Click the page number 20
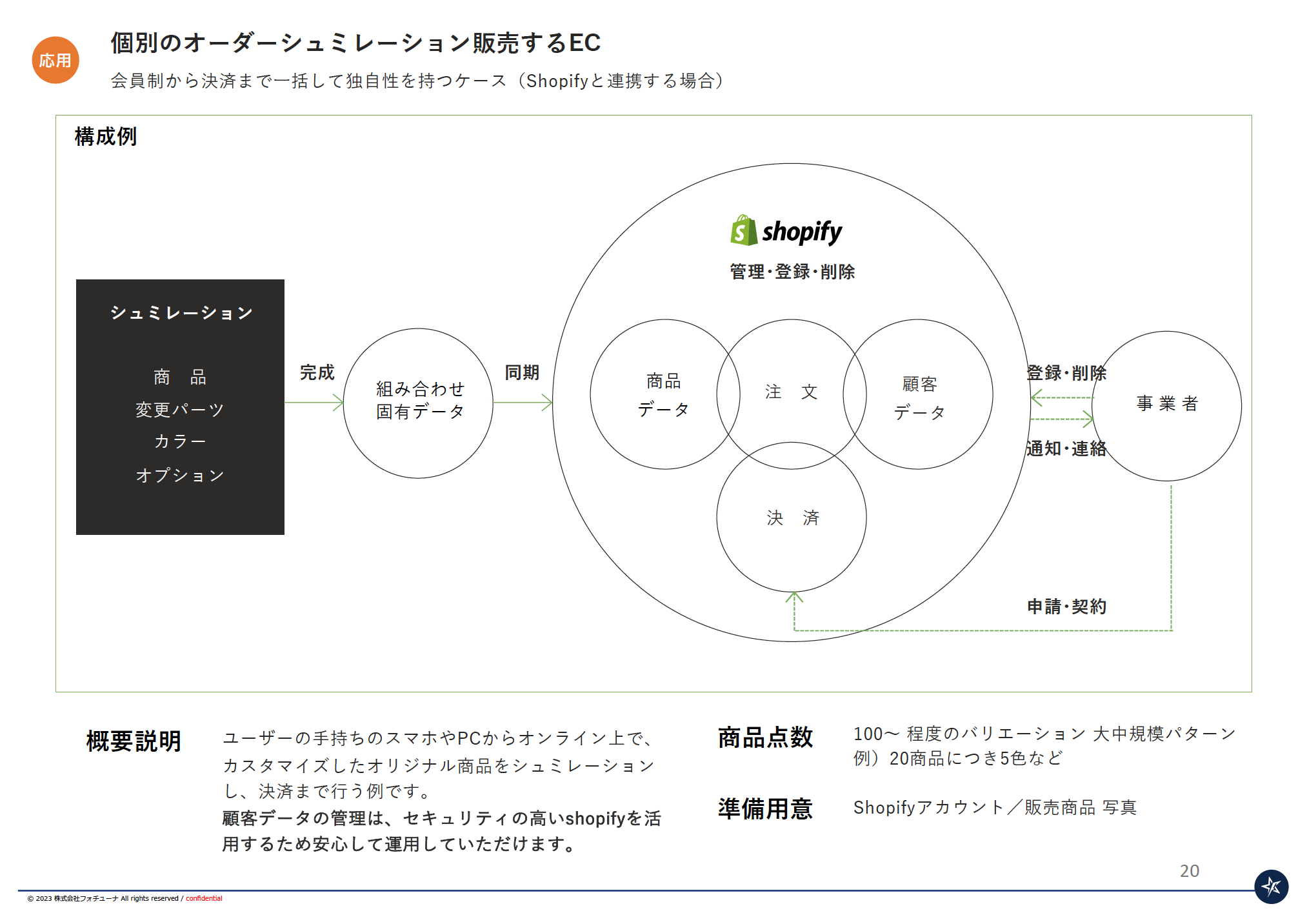The height and width of the screenshot is (924, 1307). (x=1189, y=870)
